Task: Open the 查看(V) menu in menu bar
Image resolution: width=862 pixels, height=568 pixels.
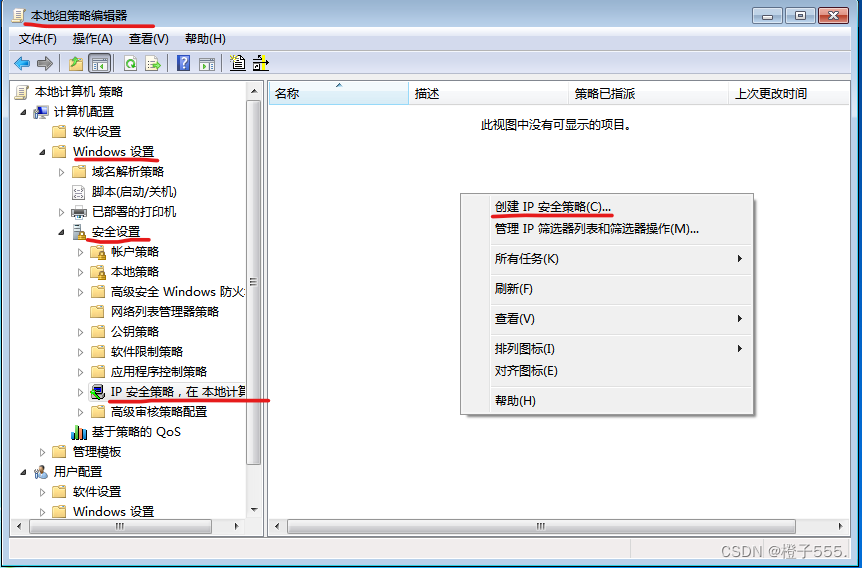Action: 148,39
